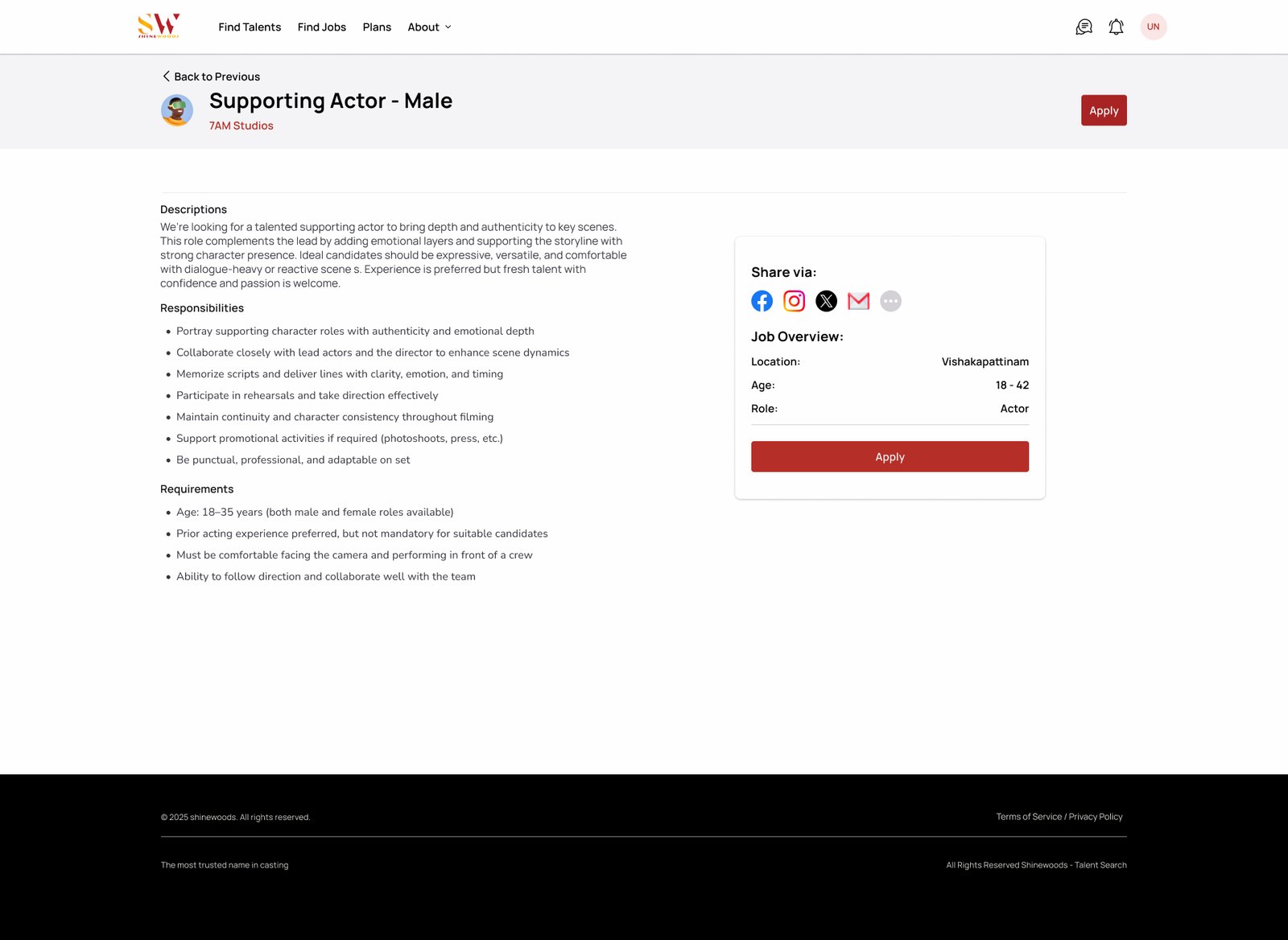Share the job via Gmail
Screen dimensions: 1288x940
tap(858, 301)
